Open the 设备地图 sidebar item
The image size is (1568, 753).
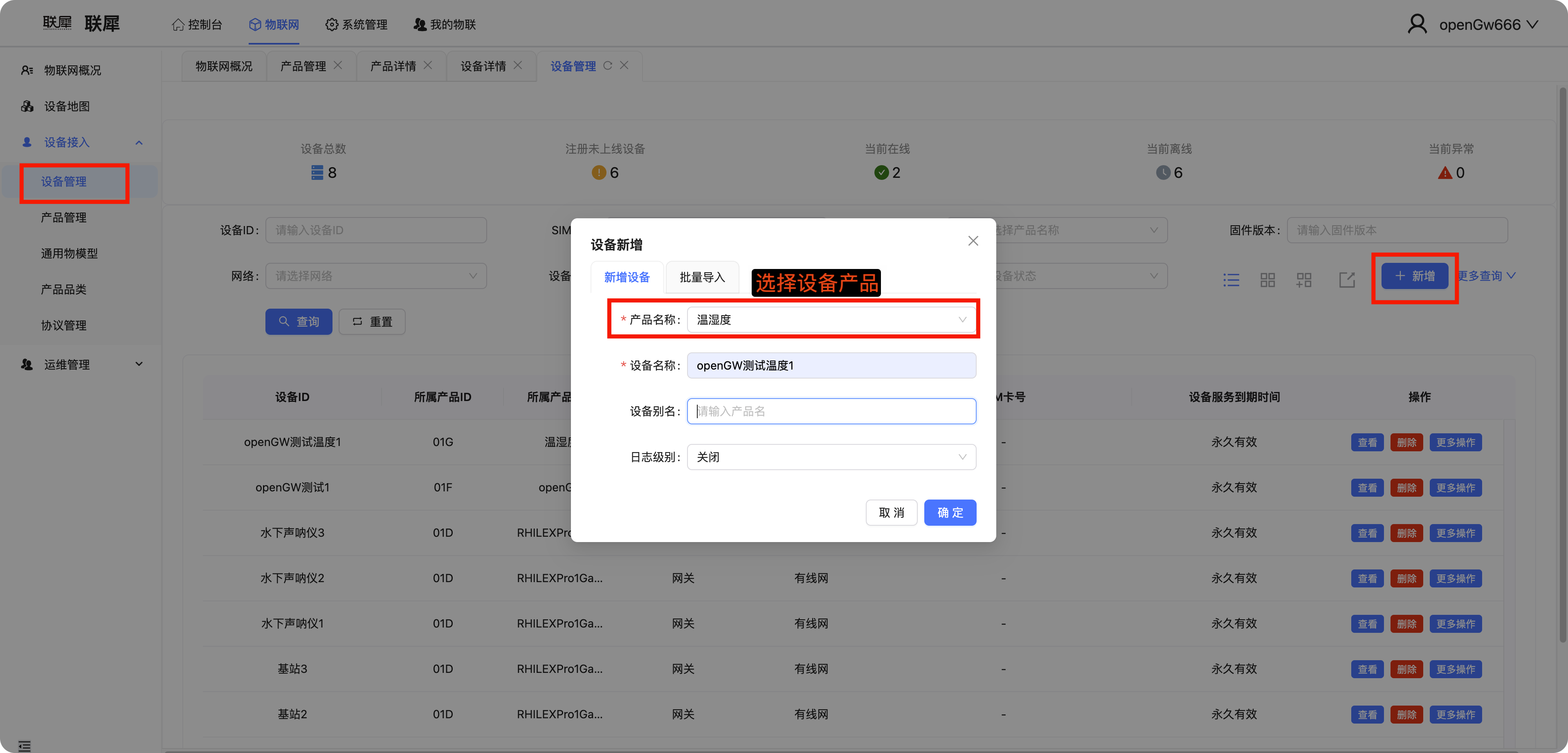click(67, 106)
